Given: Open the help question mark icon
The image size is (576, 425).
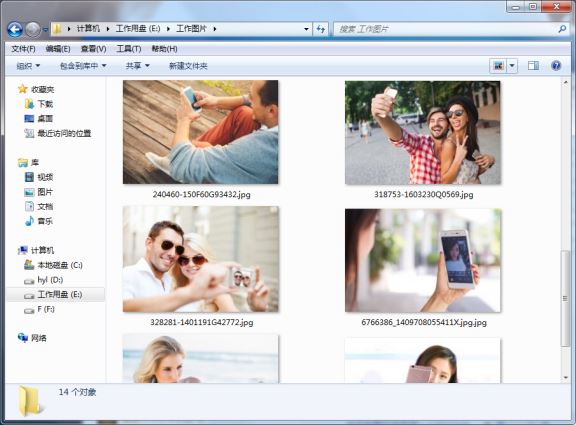Looking at the screenshot, I should (556, 66).
